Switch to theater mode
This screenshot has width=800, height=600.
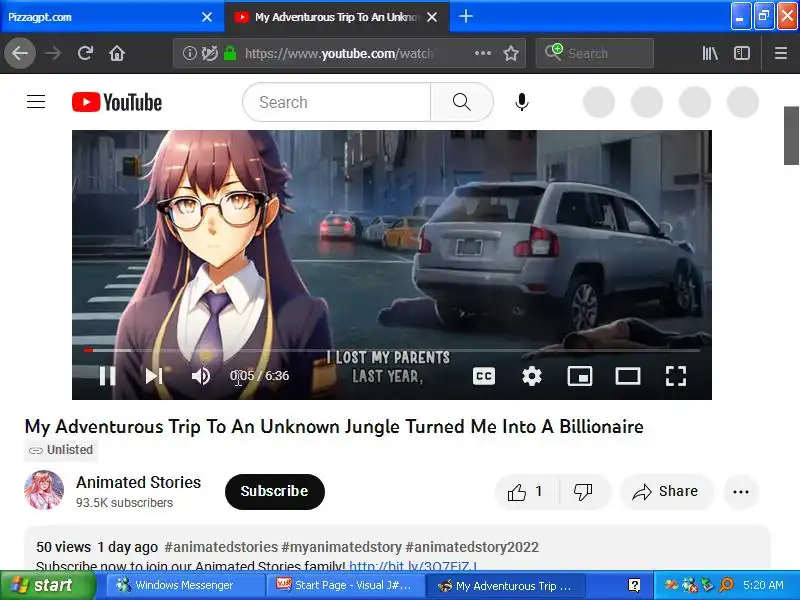[628, 376]
